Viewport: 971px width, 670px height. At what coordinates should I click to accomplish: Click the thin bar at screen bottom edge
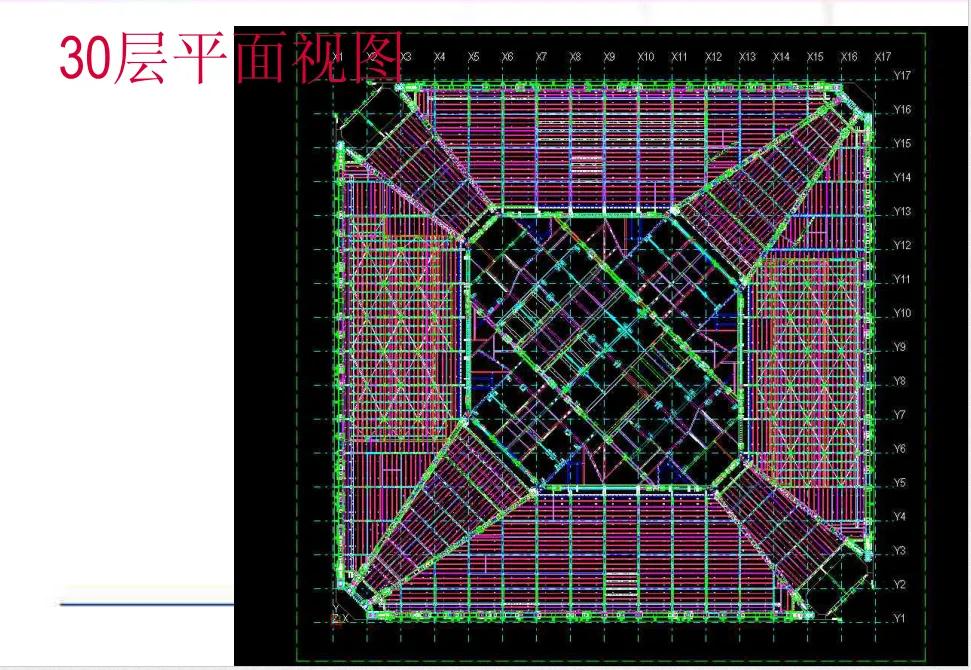click(485, 666)
